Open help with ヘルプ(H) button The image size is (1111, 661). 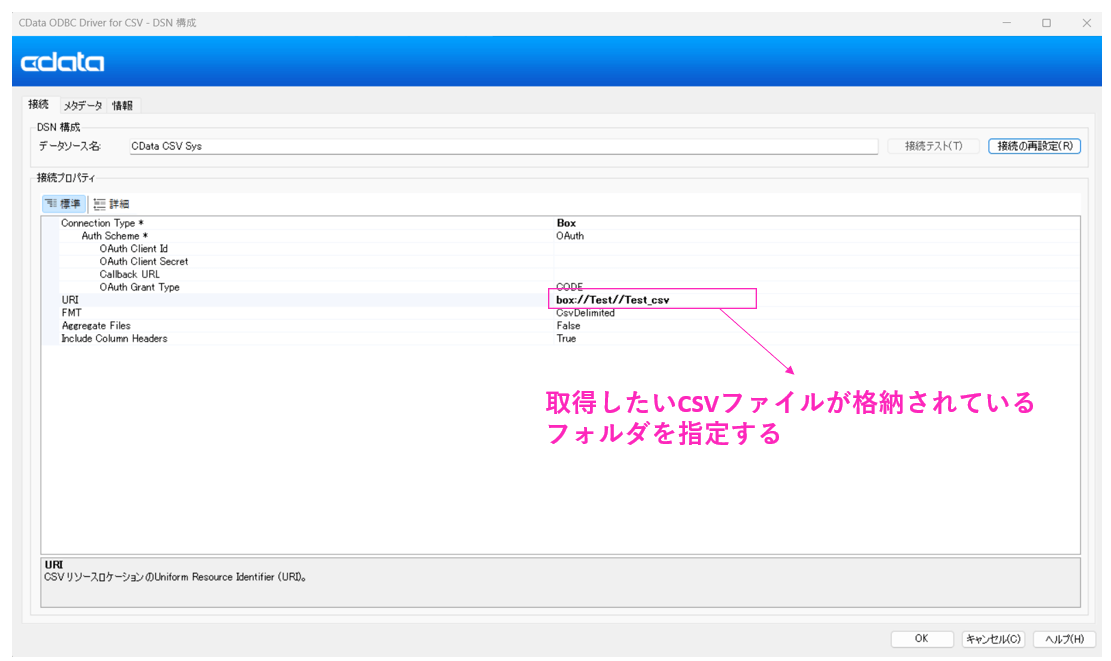1064,638
